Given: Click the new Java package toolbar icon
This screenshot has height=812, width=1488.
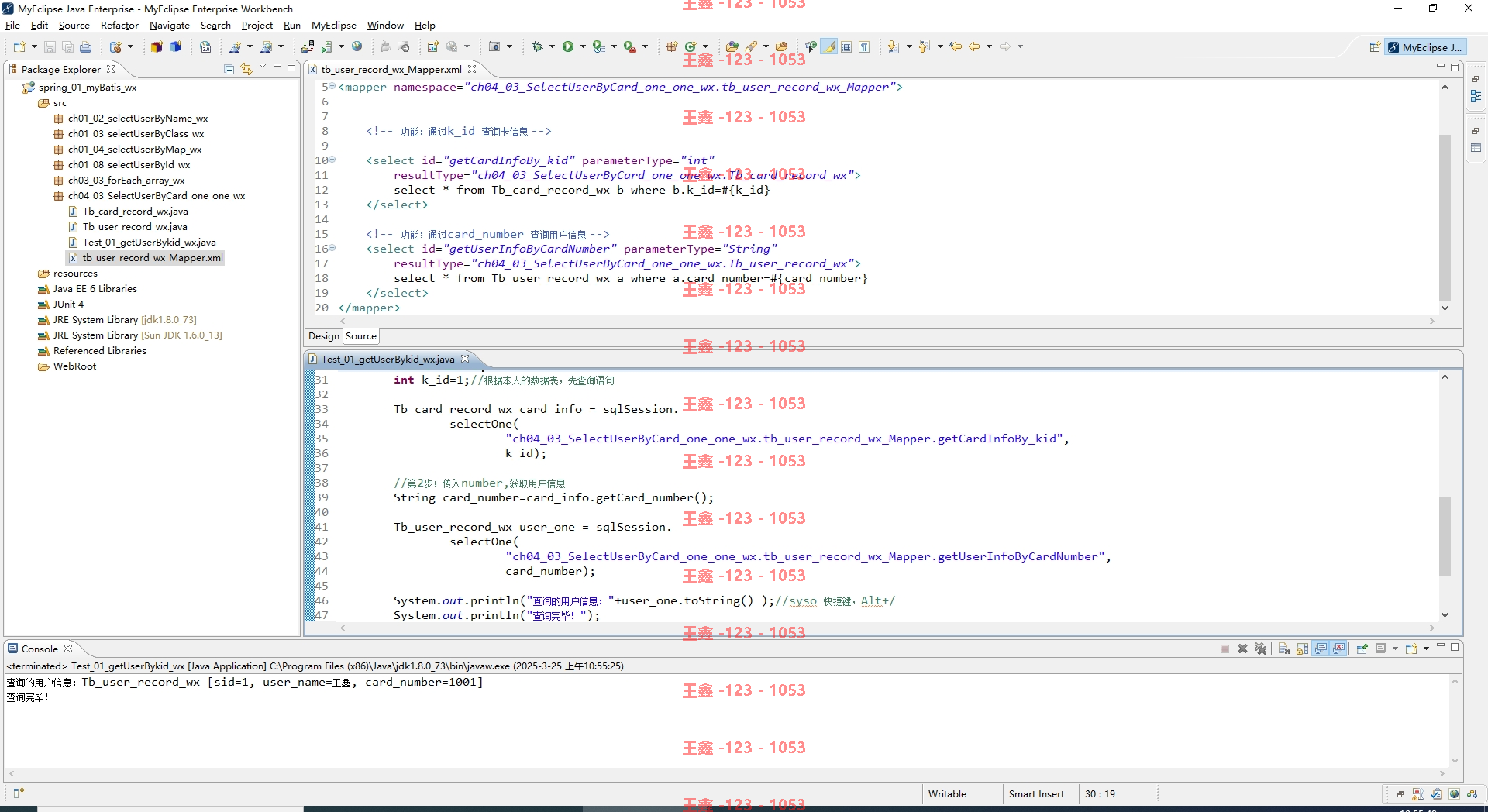Looking at the screenshot, I should pyautogui.click(x=672, y=46).
